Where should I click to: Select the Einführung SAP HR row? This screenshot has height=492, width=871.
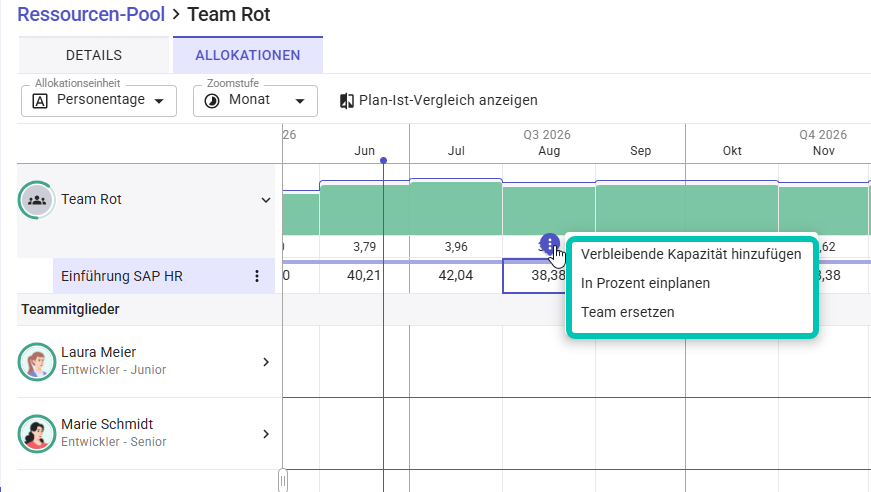tap(164, 276)
